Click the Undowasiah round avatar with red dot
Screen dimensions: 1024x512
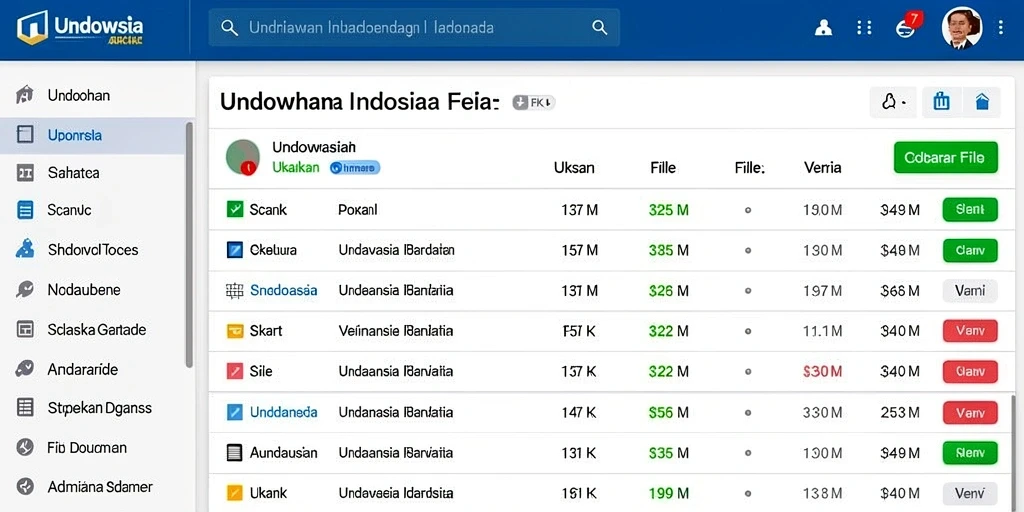242,157
